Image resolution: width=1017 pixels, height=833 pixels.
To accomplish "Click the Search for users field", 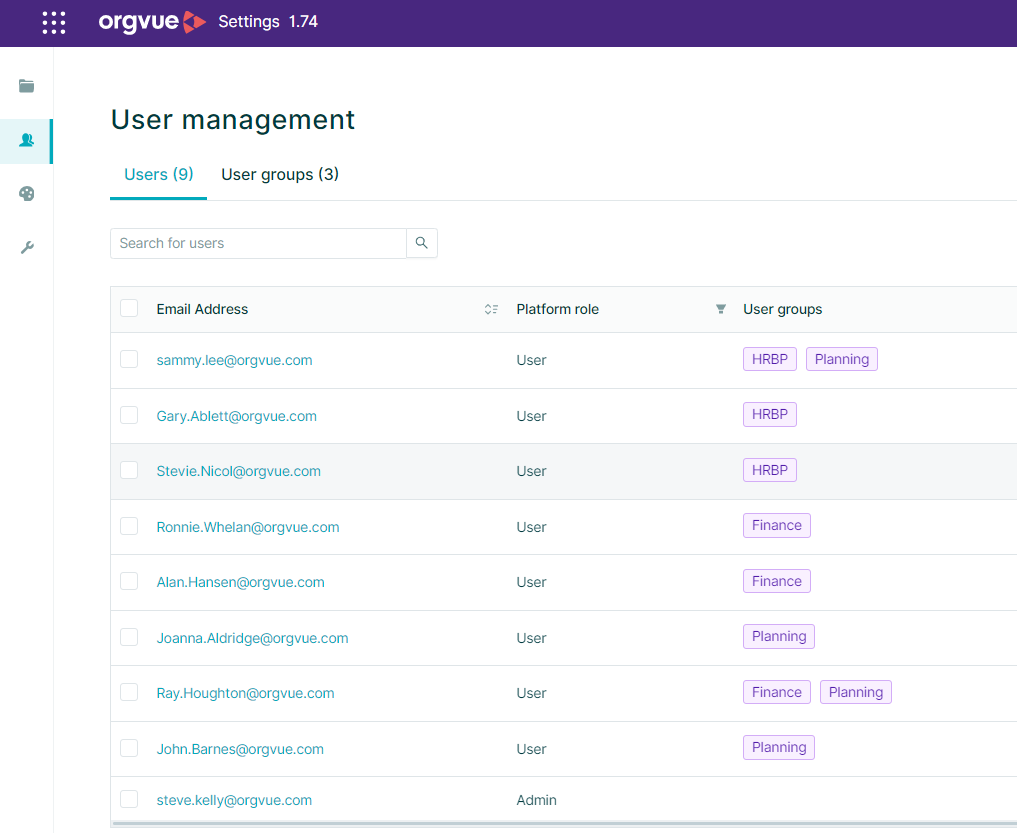I will coord(258,243).
